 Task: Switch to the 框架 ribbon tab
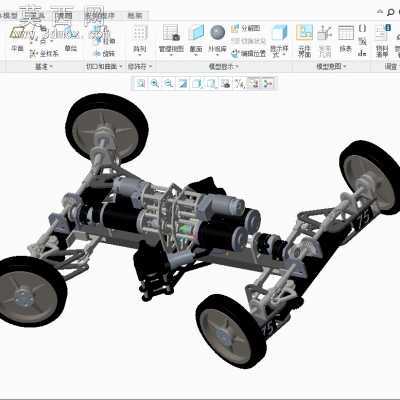[x=135, y=16]
